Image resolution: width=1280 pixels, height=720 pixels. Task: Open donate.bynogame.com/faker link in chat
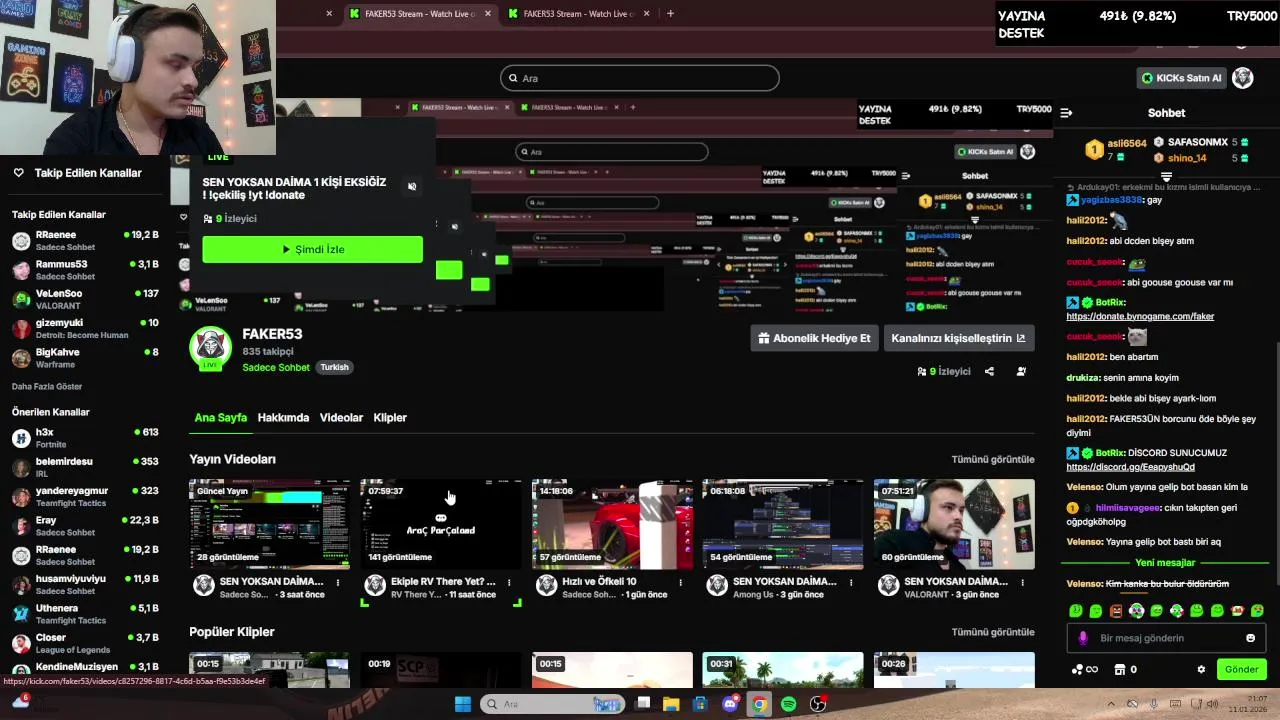(1140, 316)
